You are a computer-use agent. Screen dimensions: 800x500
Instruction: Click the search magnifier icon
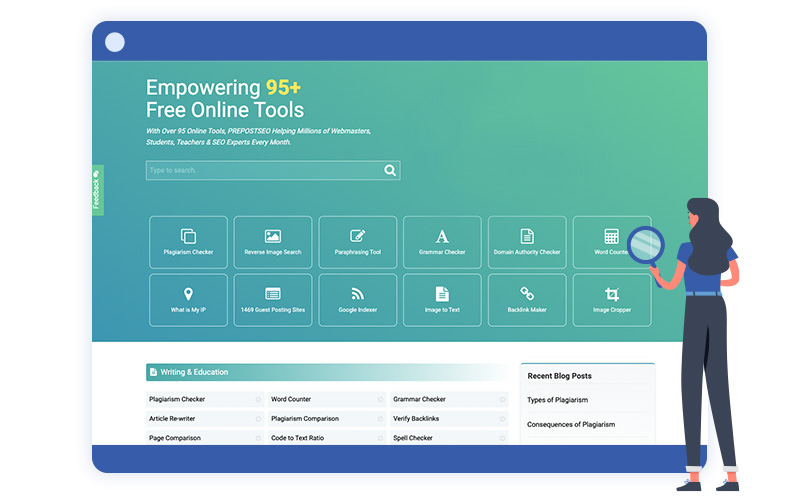click(x=390, y=170)
